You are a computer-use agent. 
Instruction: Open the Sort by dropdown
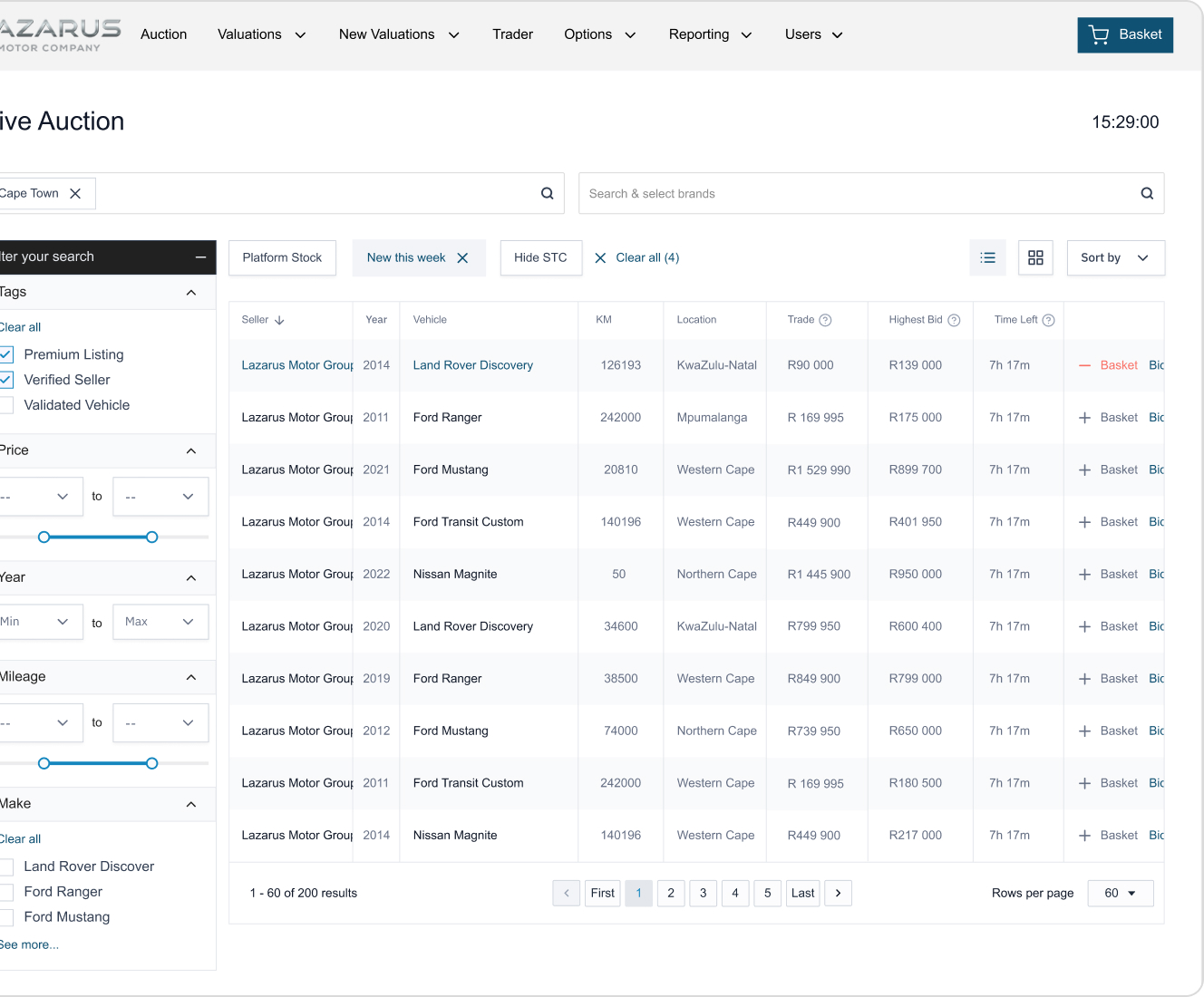point(1116,257)
